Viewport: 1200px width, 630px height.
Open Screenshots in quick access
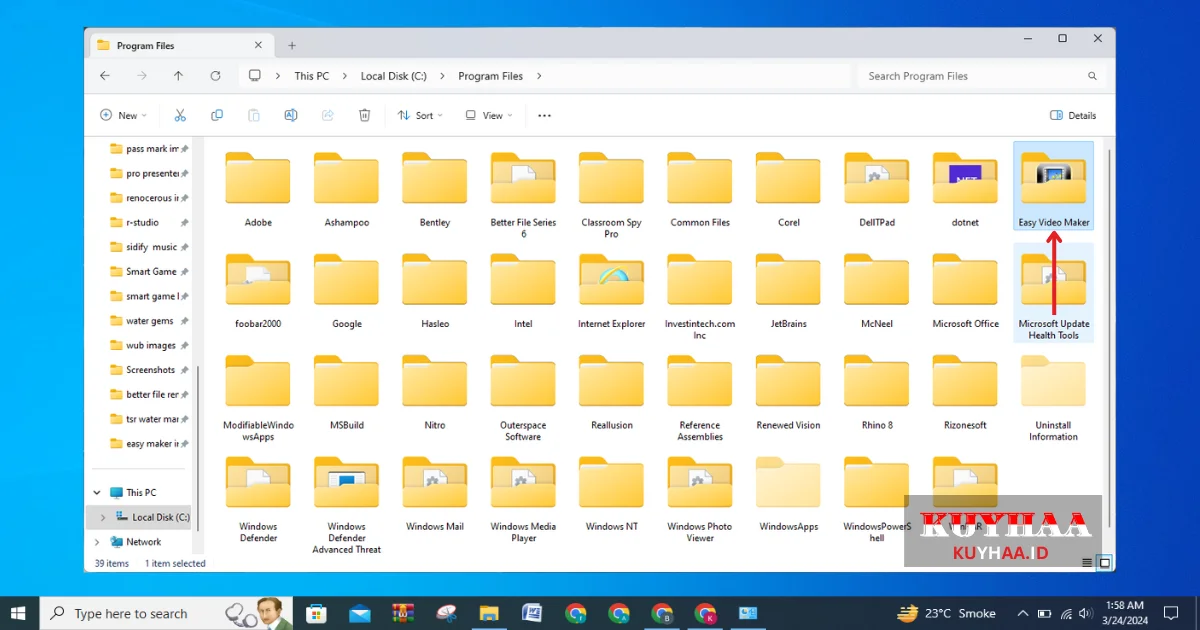click(x=148, y=370)
